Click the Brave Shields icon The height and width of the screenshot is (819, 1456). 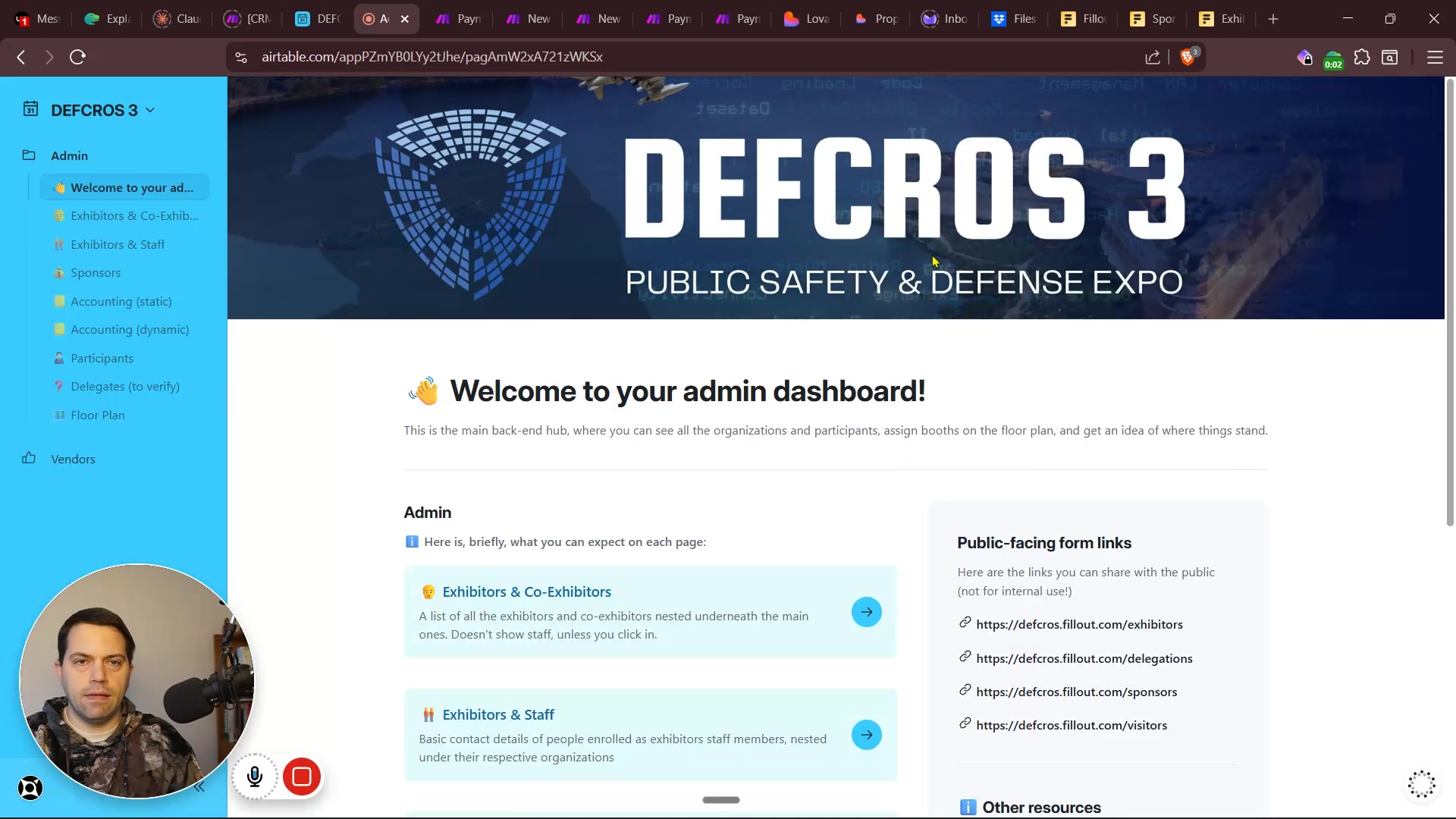[x=1188, y=57]
